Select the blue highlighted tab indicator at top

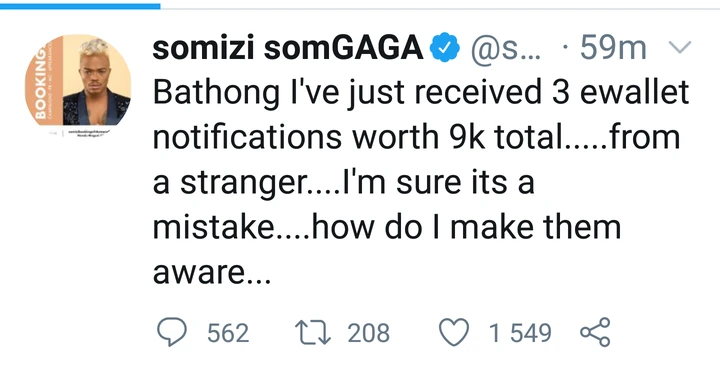80,6
